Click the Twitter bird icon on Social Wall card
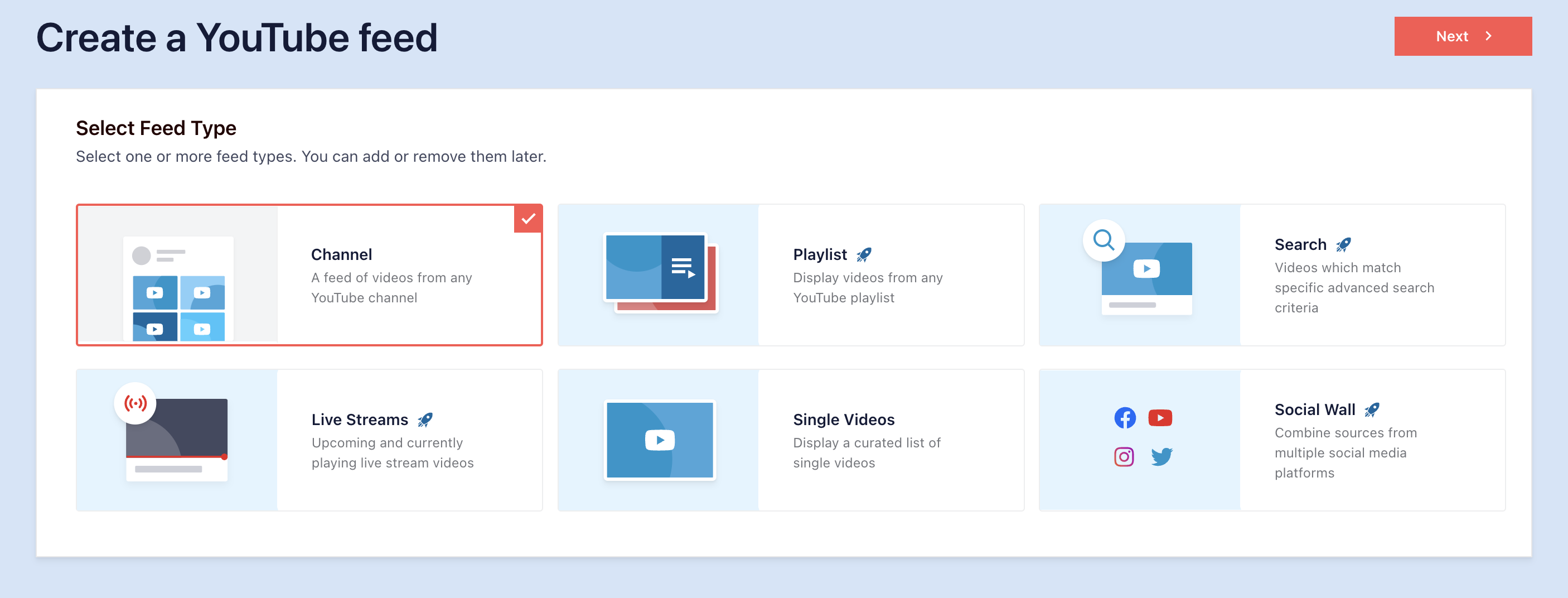The width and height of the screenshot is (1568, 598). 1162,457
